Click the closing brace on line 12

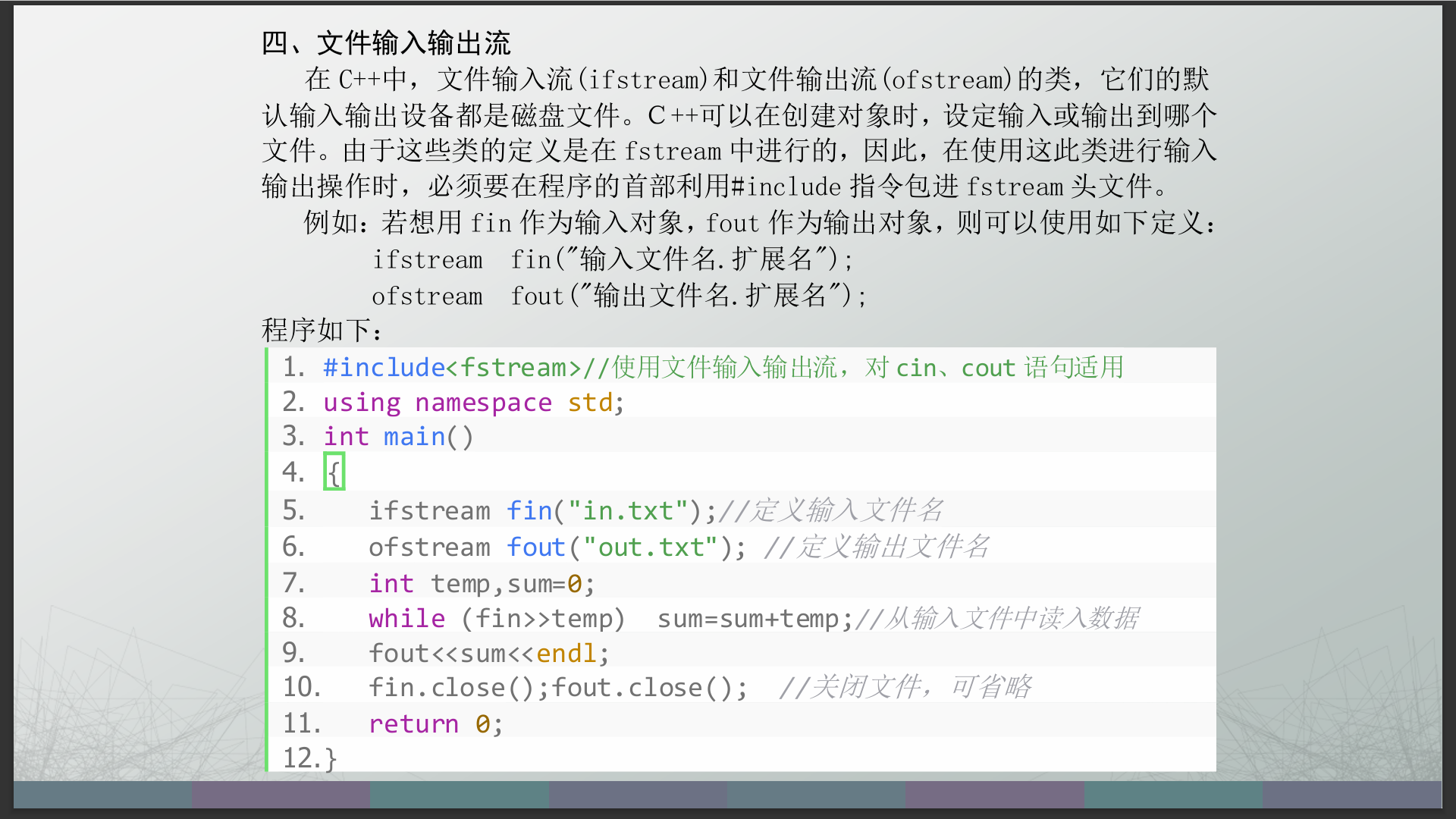(330, 758)
